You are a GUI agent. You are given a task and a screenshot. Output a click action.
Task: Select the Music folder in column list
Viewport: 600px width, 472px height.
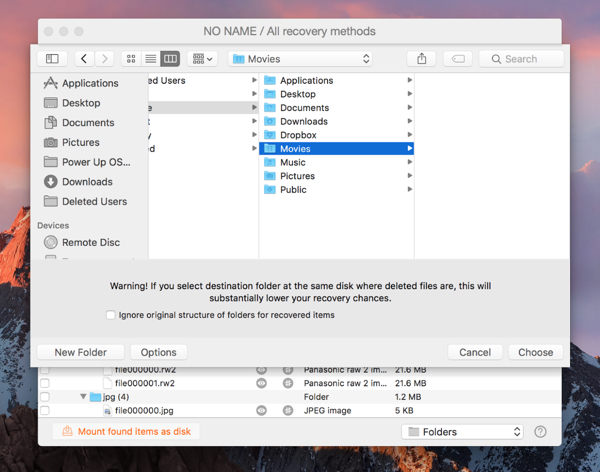pos(336,162)
